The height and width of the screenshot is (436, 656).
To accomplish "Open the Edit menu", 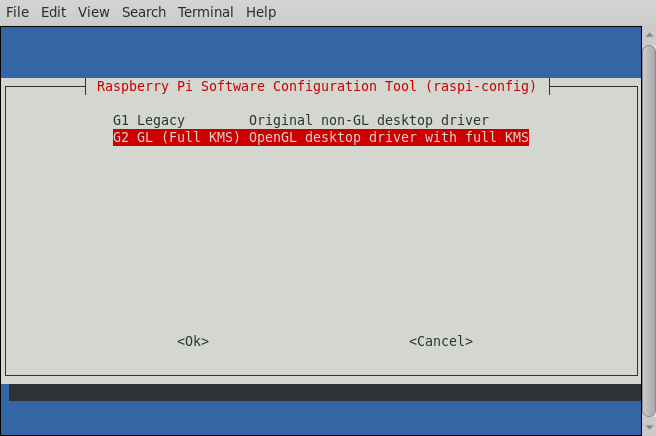I will click(x=53, y=12).
